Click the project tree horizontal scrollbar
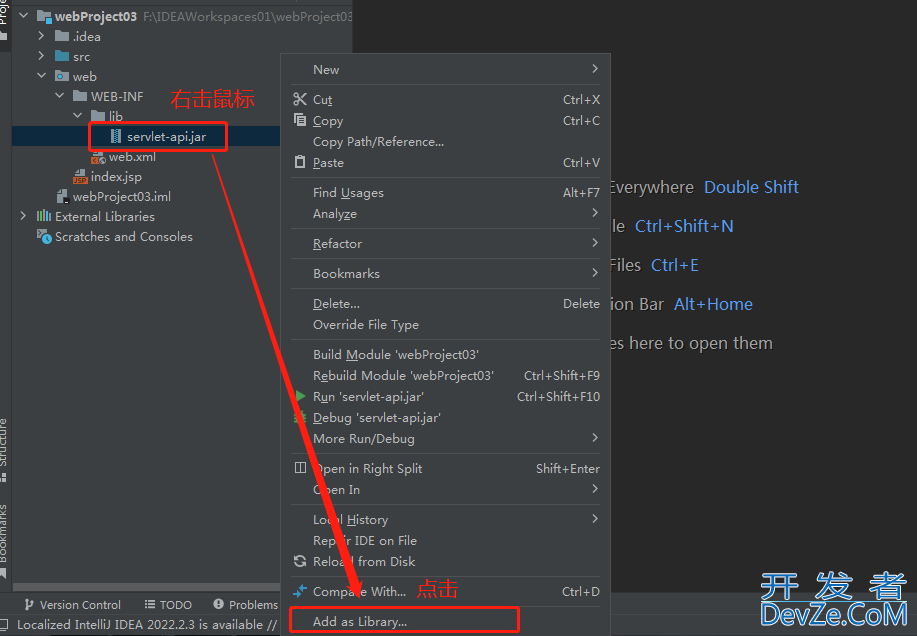Image resolution: width=917 pixels, height=636 pixels. point(146,587)
